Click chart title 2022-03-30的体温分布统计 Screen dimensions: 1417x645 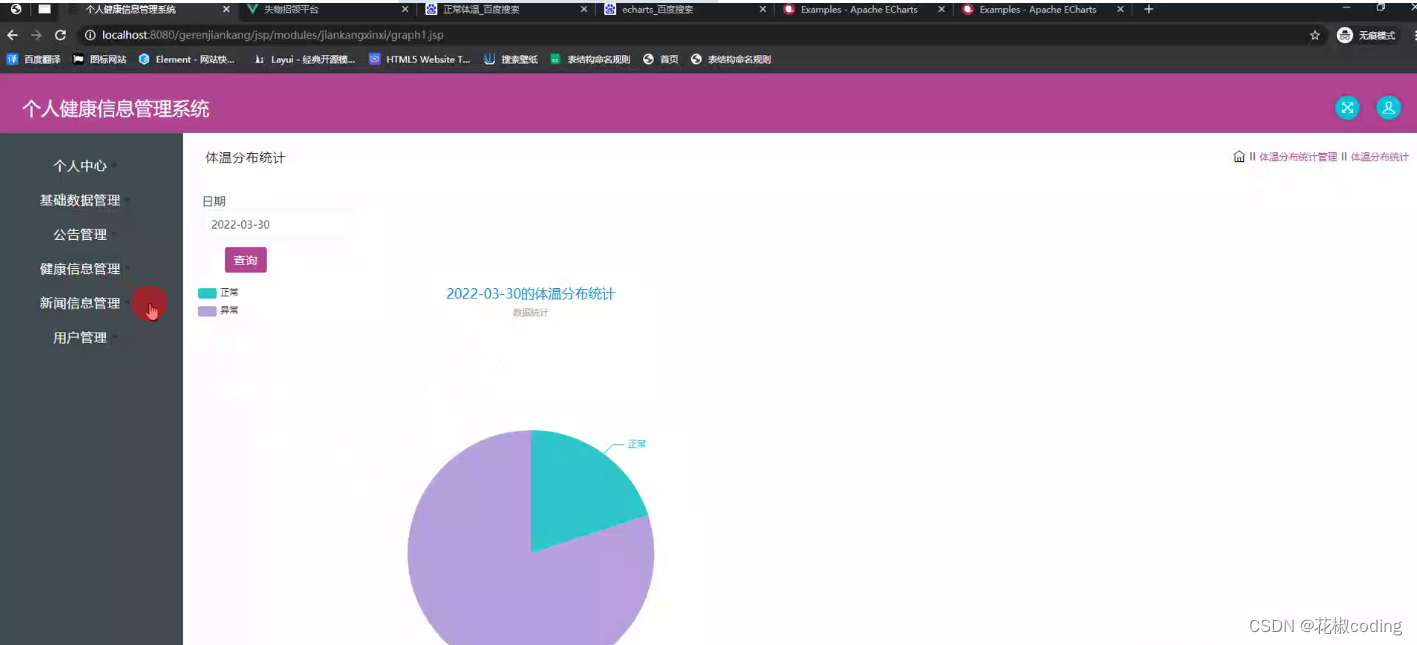pyautogui.click(x=530, y=294)
